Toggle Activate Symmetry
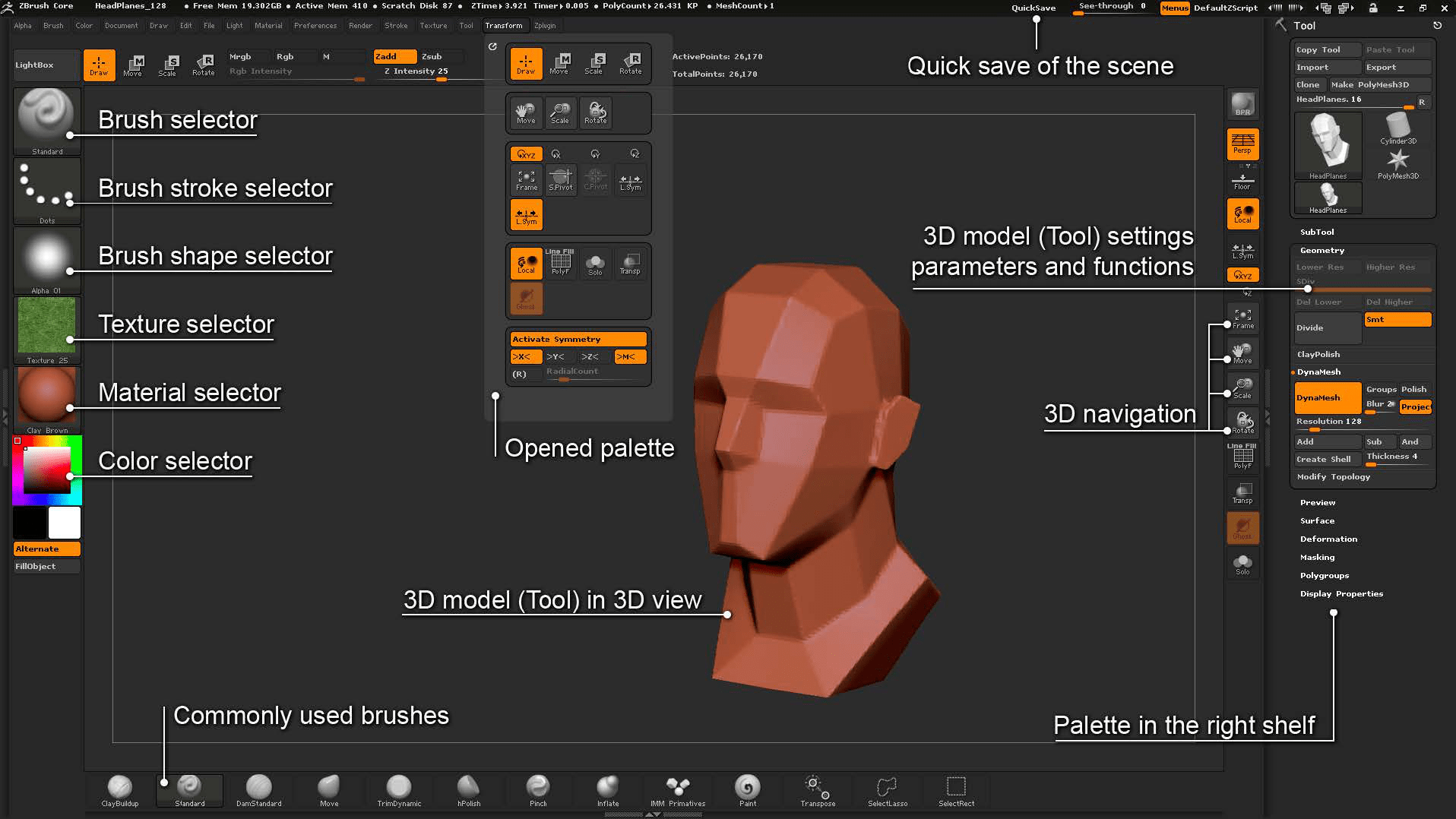This screenshot has height=819, width=1456. pos(578,339)
